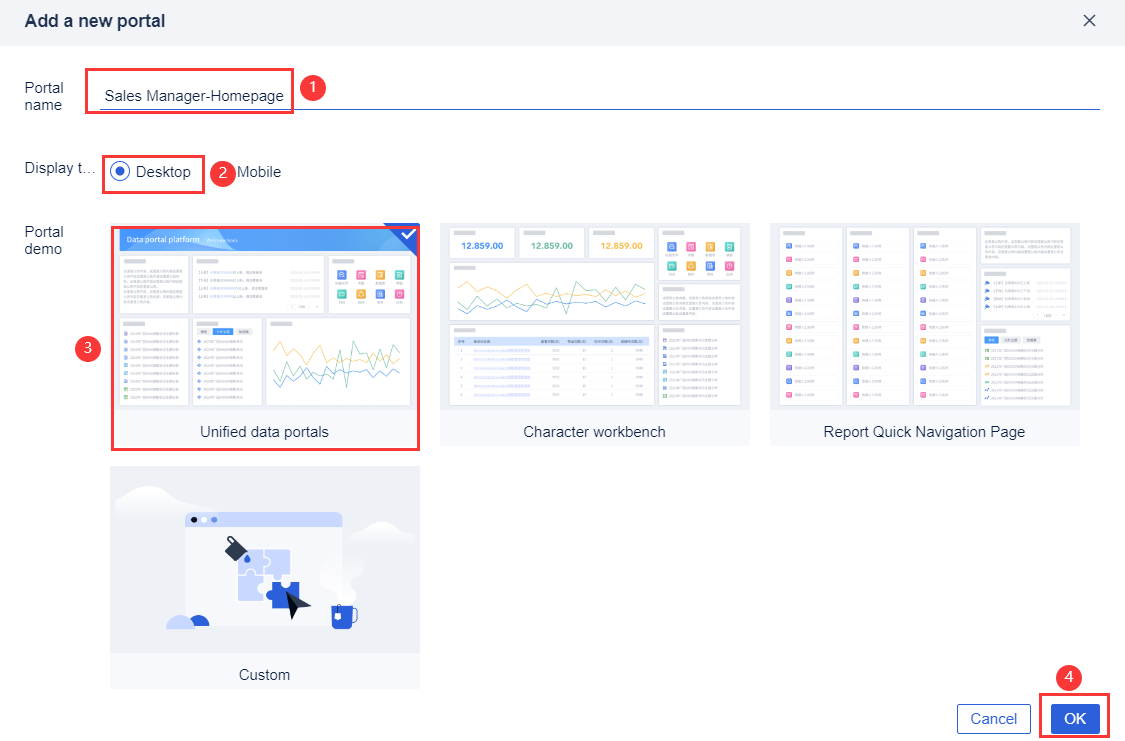This screenshot has width=1125, height=741.
Task: Click the 'Custom' caption text
Action: pyautogui.click(x=264, y=675)
